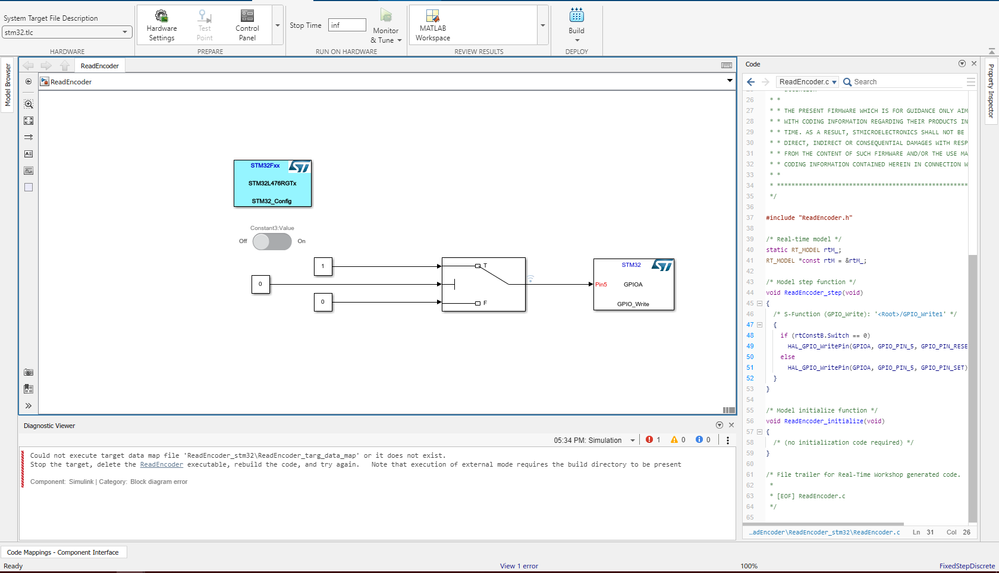
Task: Open Code panel options dropdown
Action: (962, 64)
